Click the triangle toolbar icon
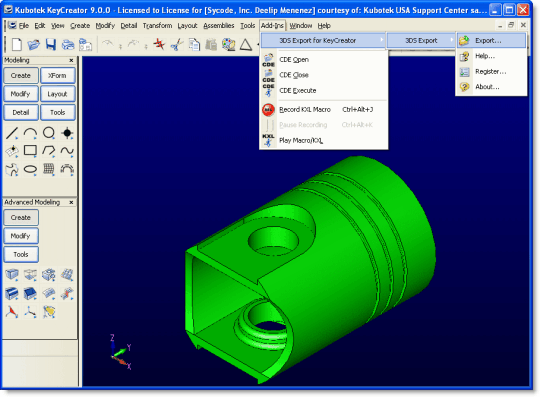 (x=246, y=45)
